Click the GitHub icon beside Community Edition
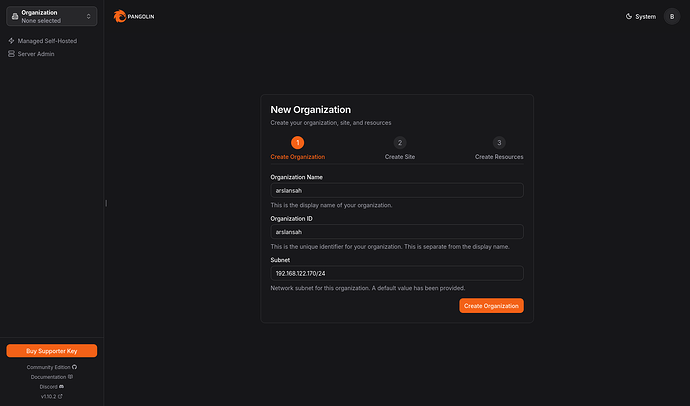690x406 pixels. click(74, 367)
